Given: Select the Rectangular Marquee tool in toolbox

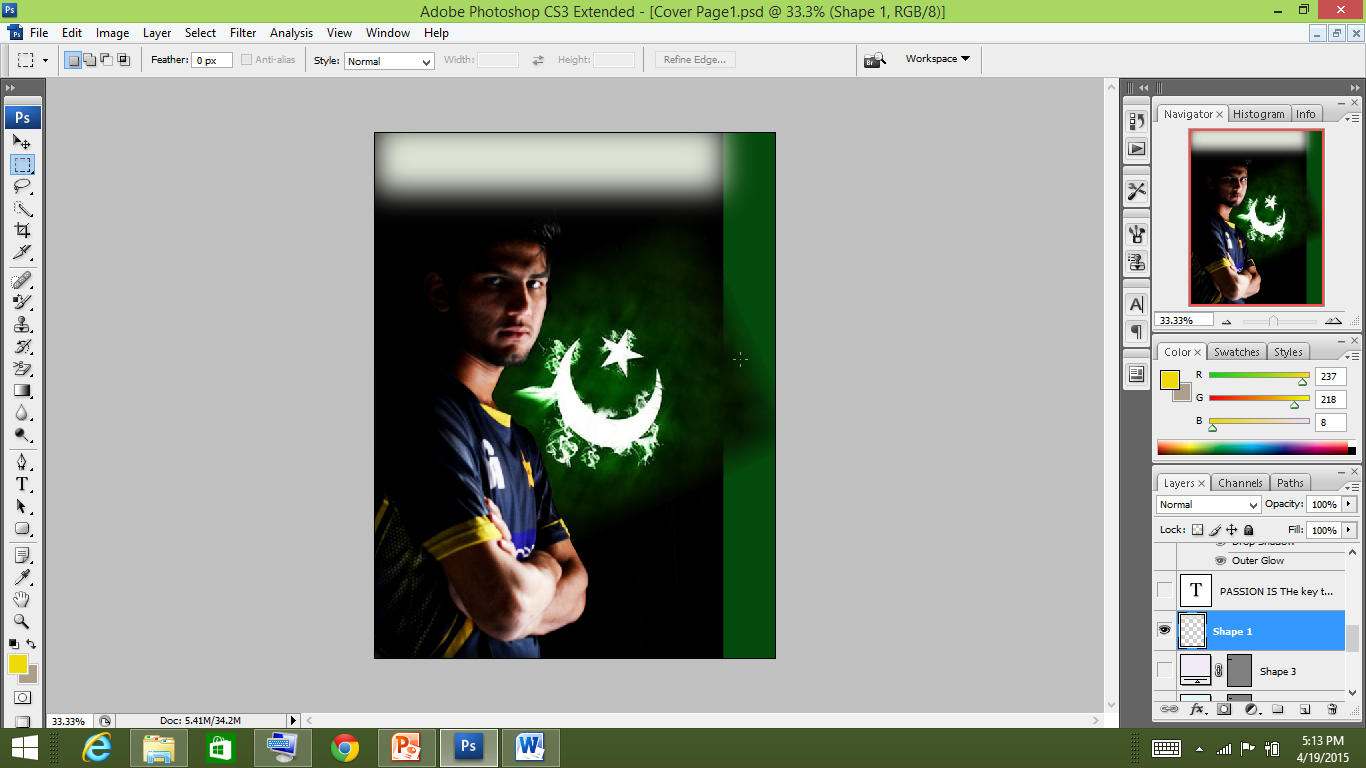Looking at the screenshot, I should tap(22, 164).
